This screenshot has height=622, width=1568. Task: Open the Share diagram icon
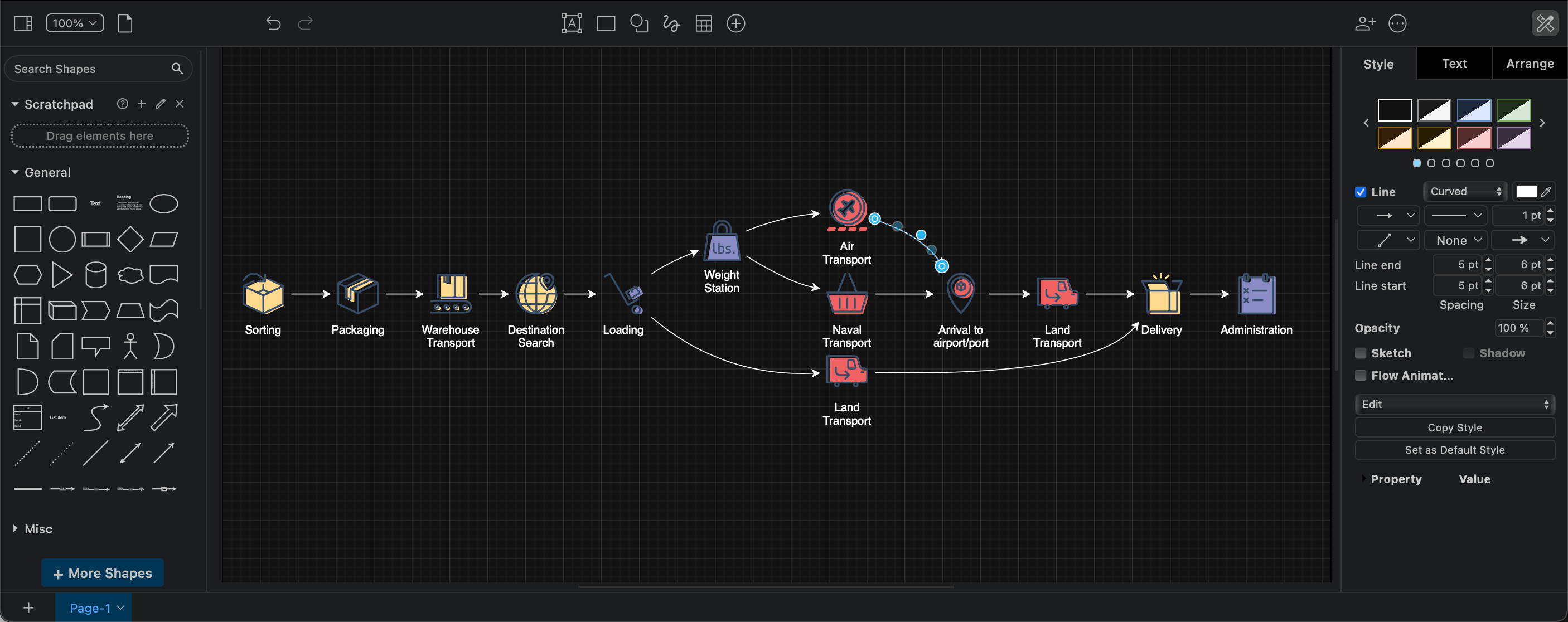coord(1364,23)
